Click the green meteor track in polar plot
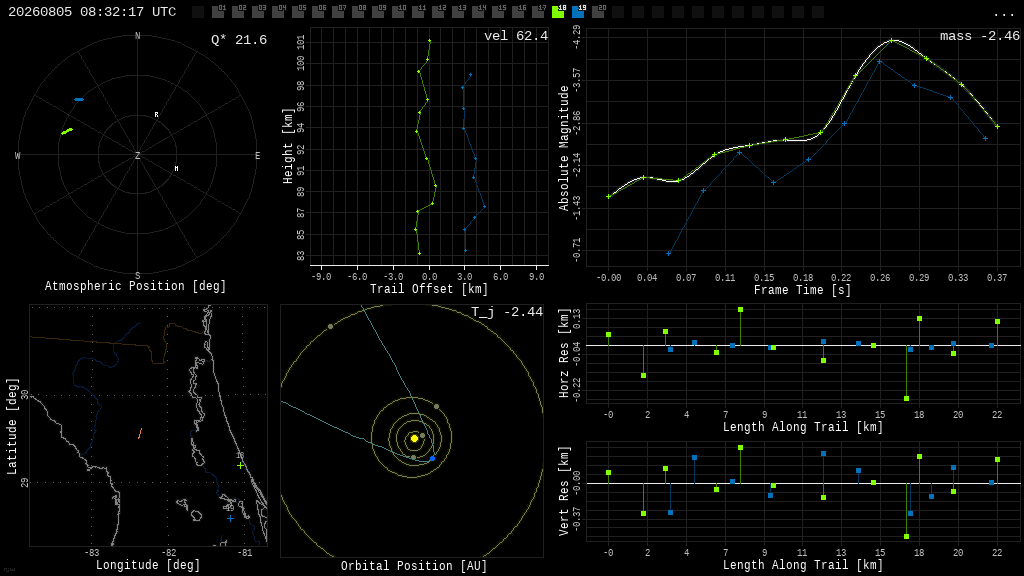The image size is (1024, 576). coord(67,131)
